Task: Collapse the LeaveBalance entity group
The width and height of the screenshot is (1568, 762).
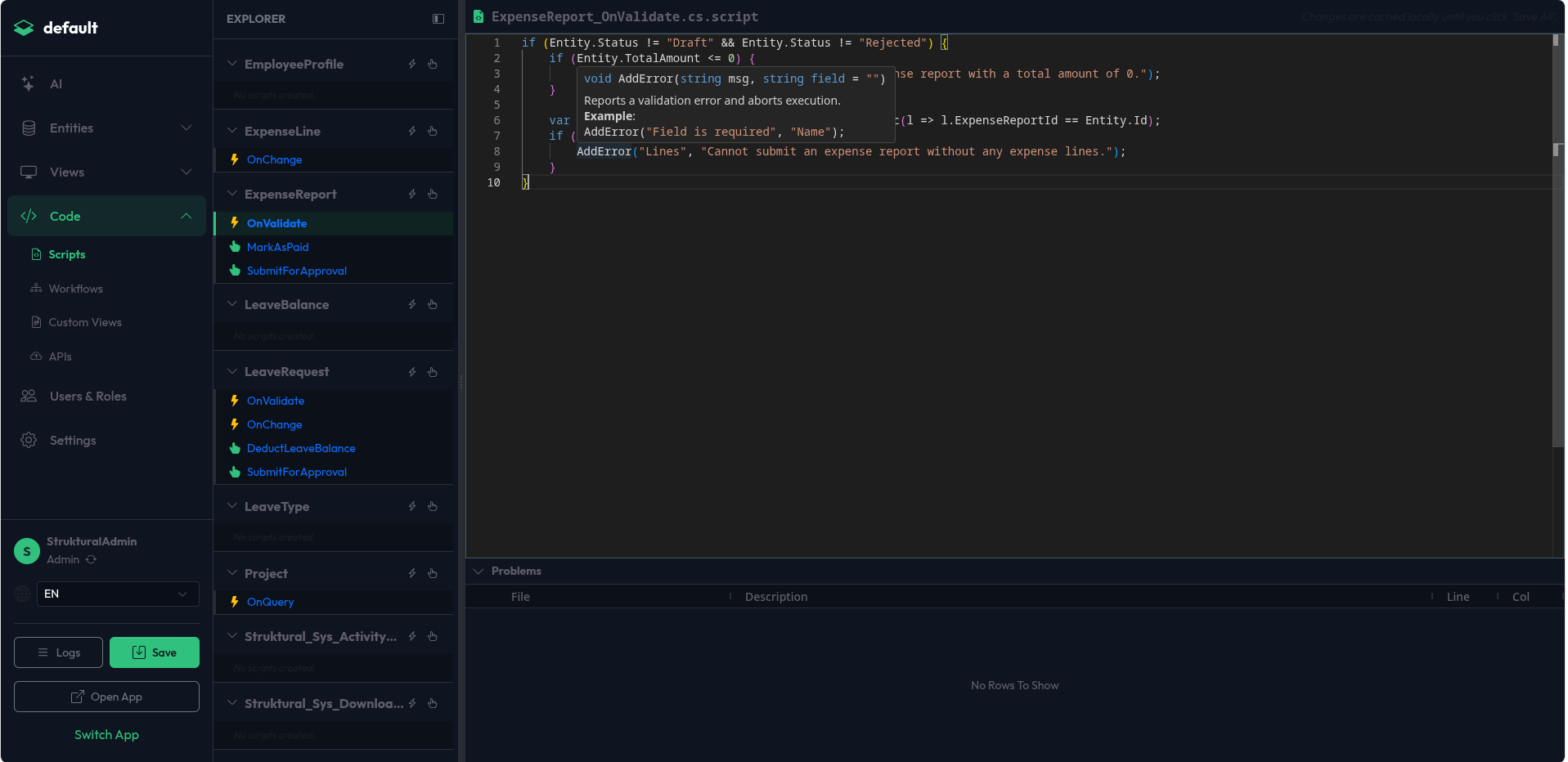Action: click(232, 304)
